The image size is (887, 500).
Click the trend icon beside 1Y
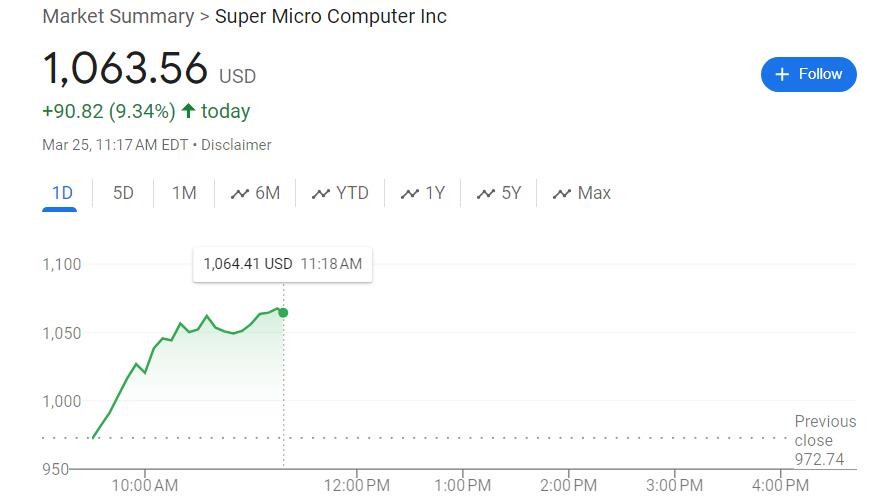pos(409,194)
